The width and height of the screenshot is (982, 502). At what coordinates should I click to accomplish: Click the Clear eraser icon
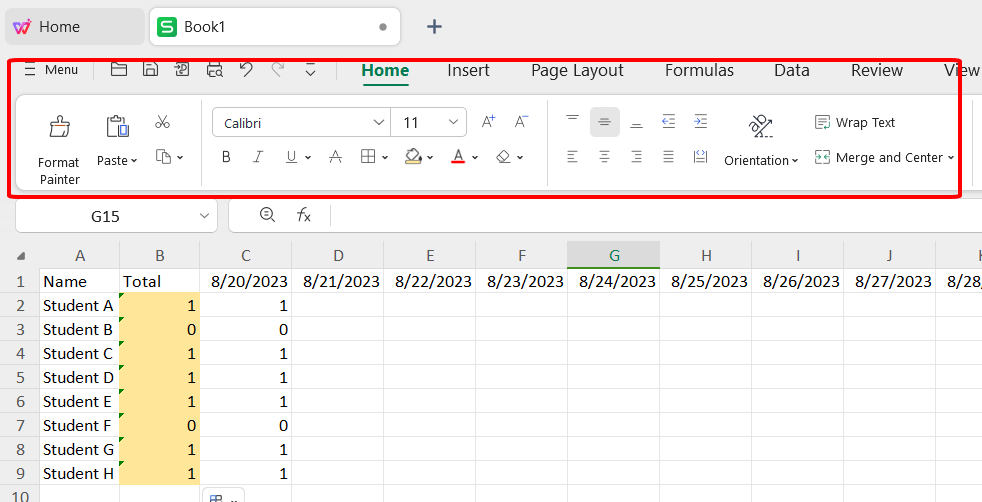504,157
